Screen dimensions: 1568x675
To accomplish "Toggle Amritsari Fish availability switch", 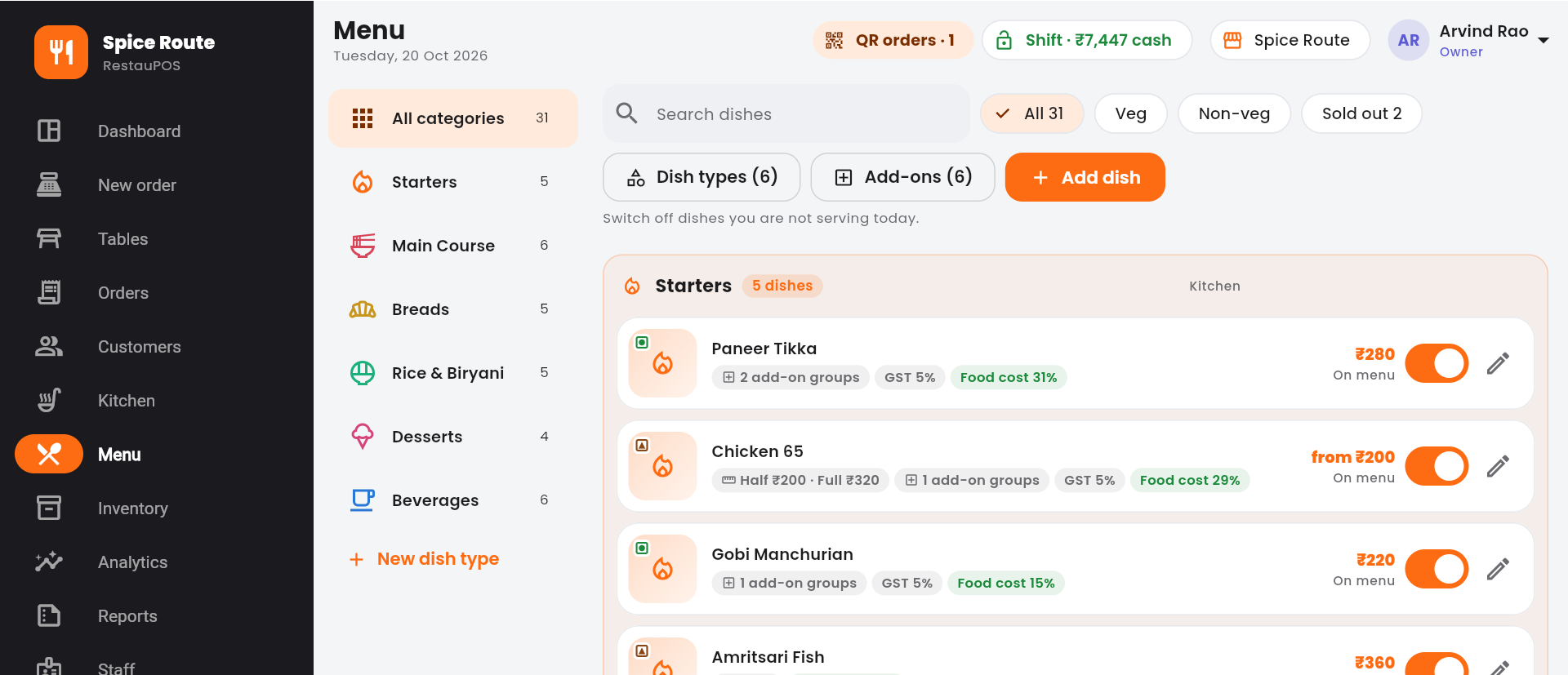I will (1437, 664).
